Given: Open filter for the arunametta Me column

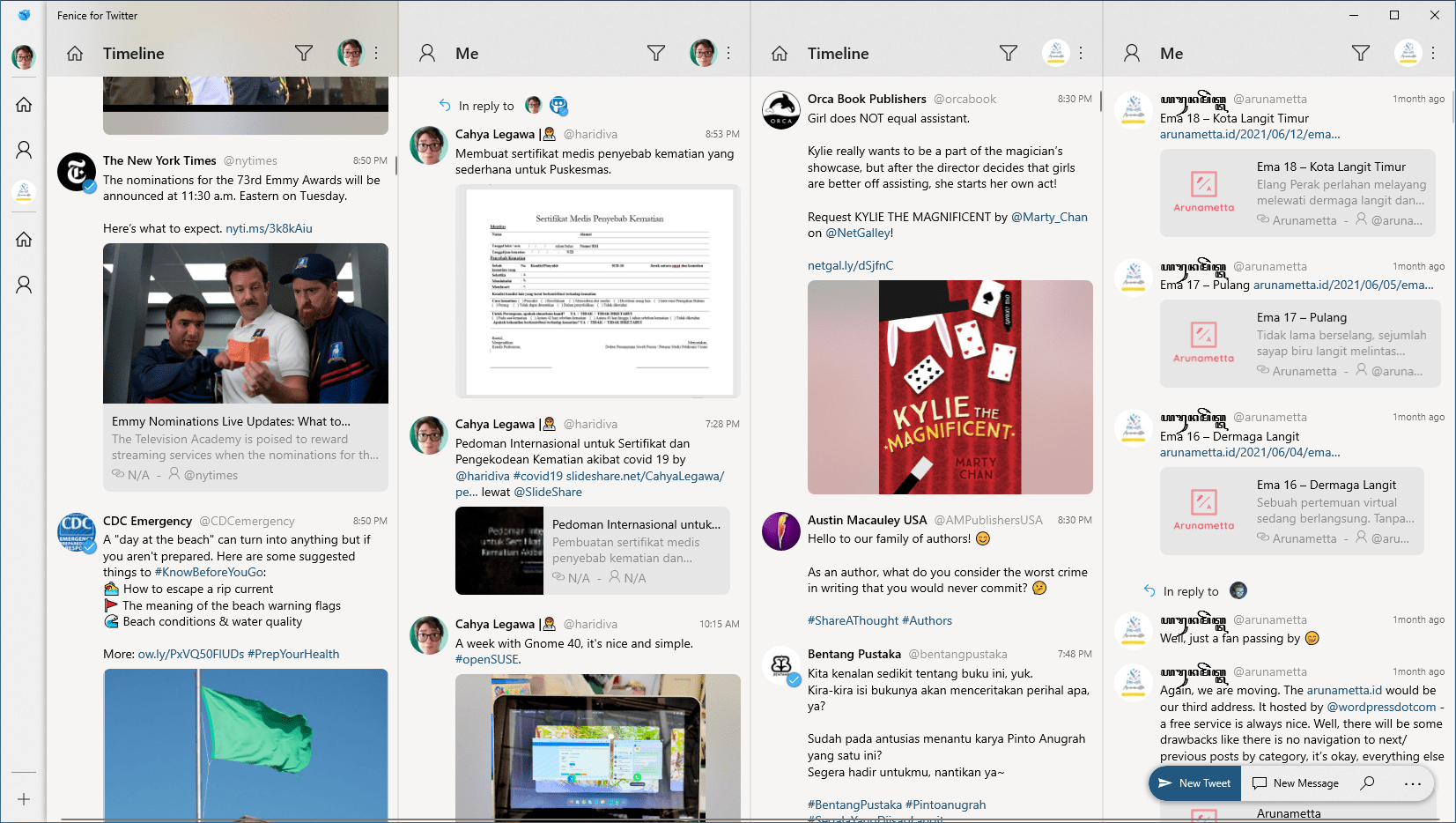Looking at the screenshot, I should (x=1361, y=54).
